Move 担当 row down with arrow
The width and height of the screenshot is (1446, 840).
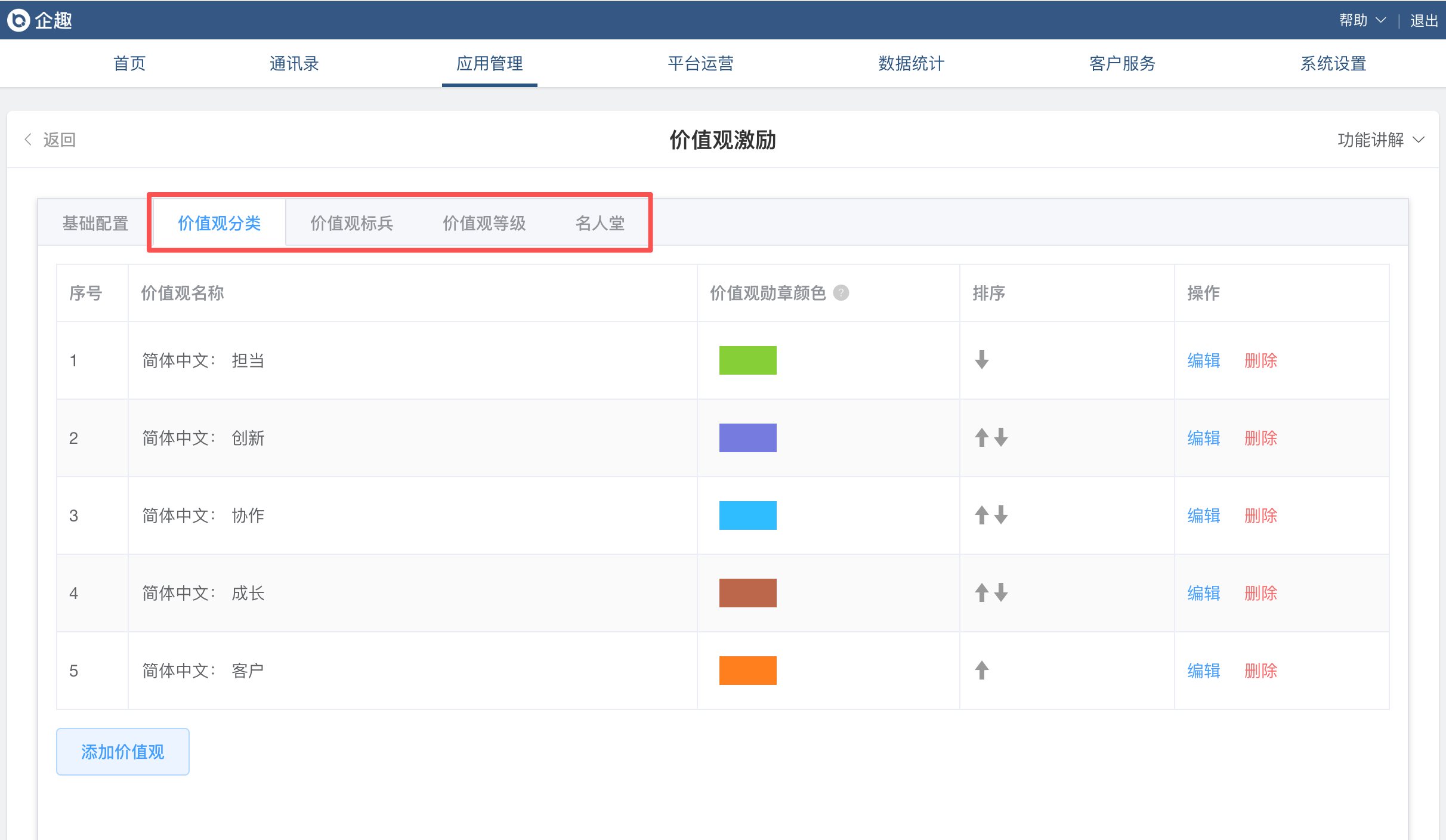coord(982,360)
